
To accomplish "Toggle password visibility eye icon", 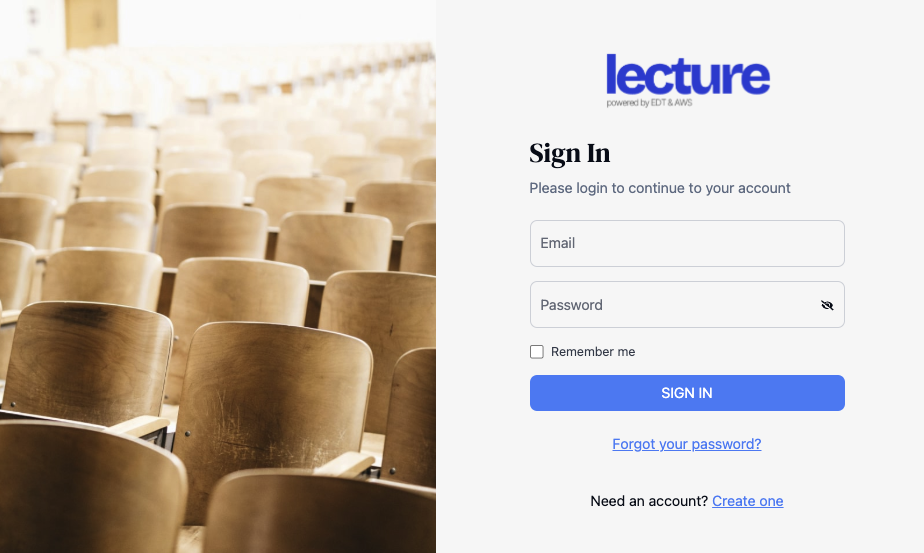I will point(827,305).
